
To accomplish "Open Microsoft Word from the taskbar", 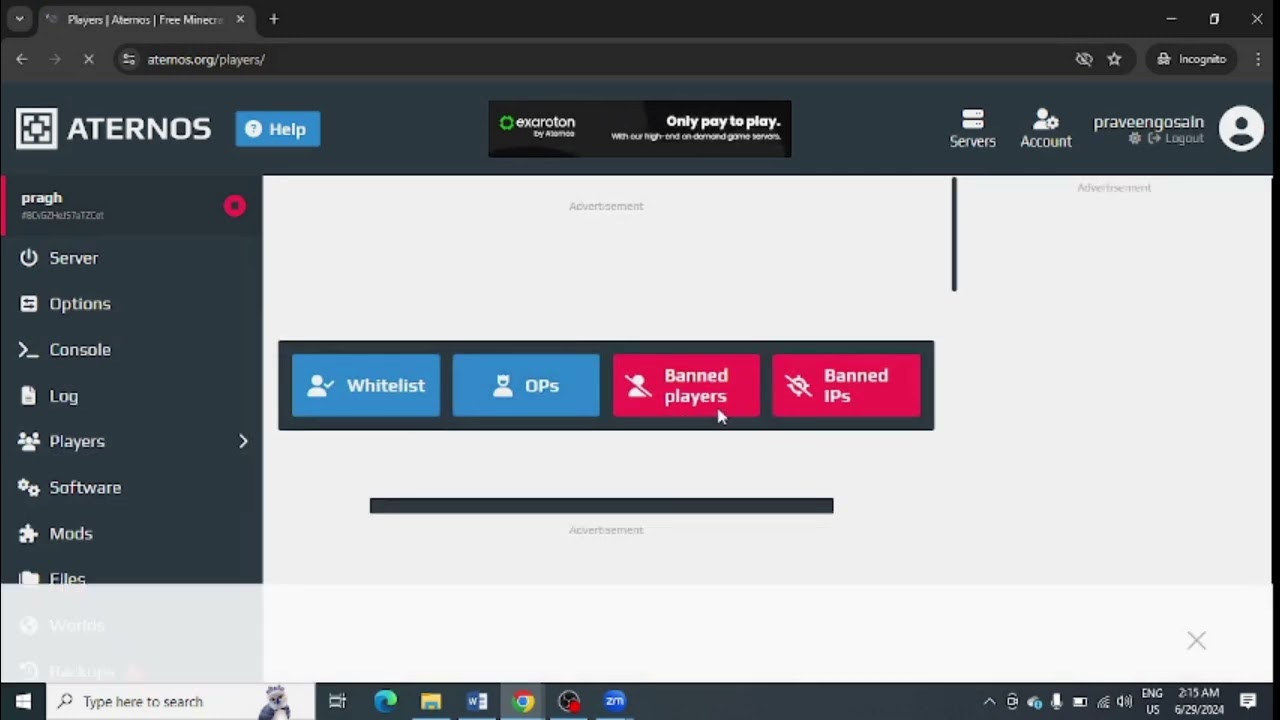I will click(477, 701).
